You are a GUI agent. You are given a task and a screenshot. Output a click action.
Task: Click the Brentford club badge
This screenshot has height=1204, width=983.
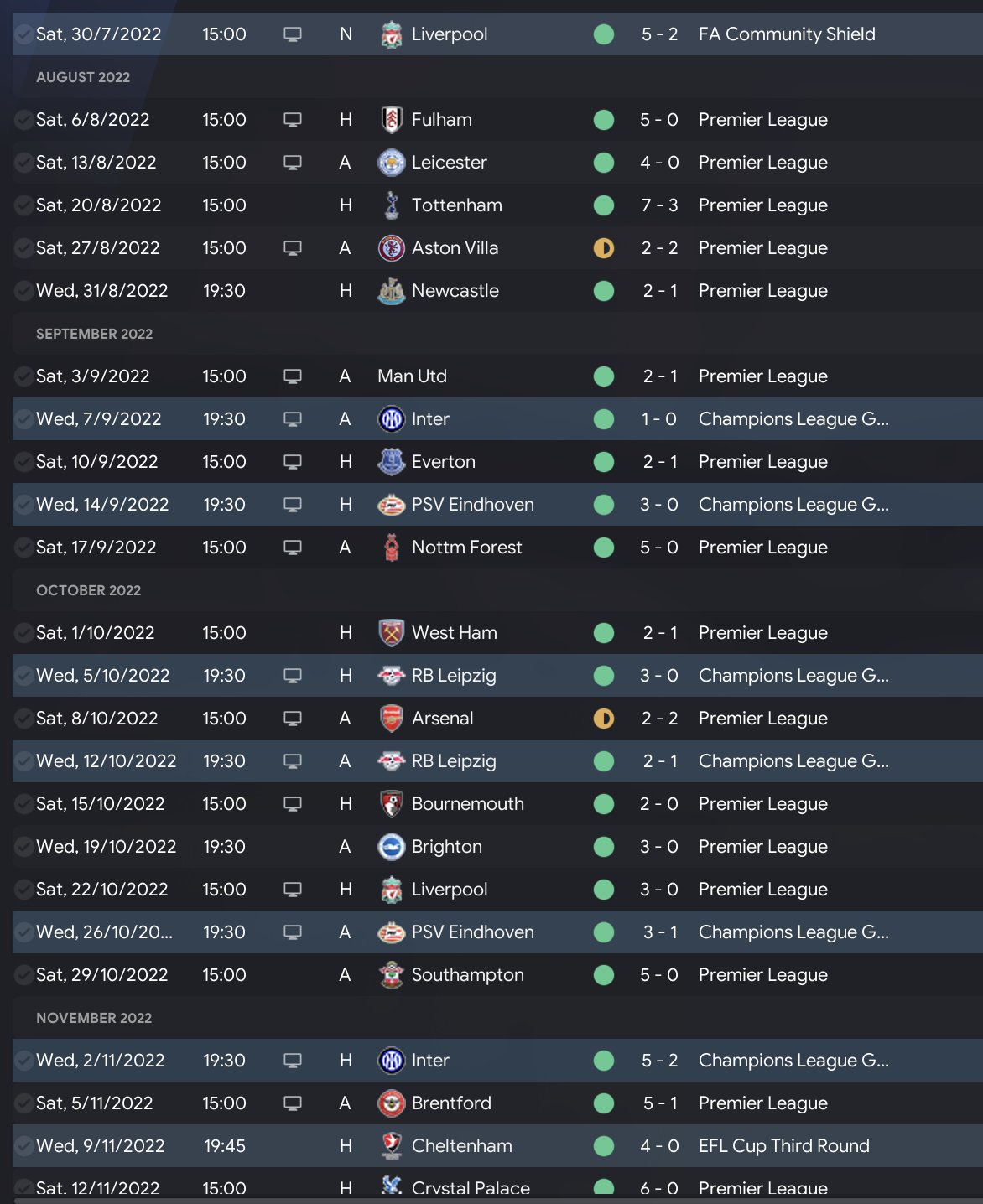(391, 1103)
